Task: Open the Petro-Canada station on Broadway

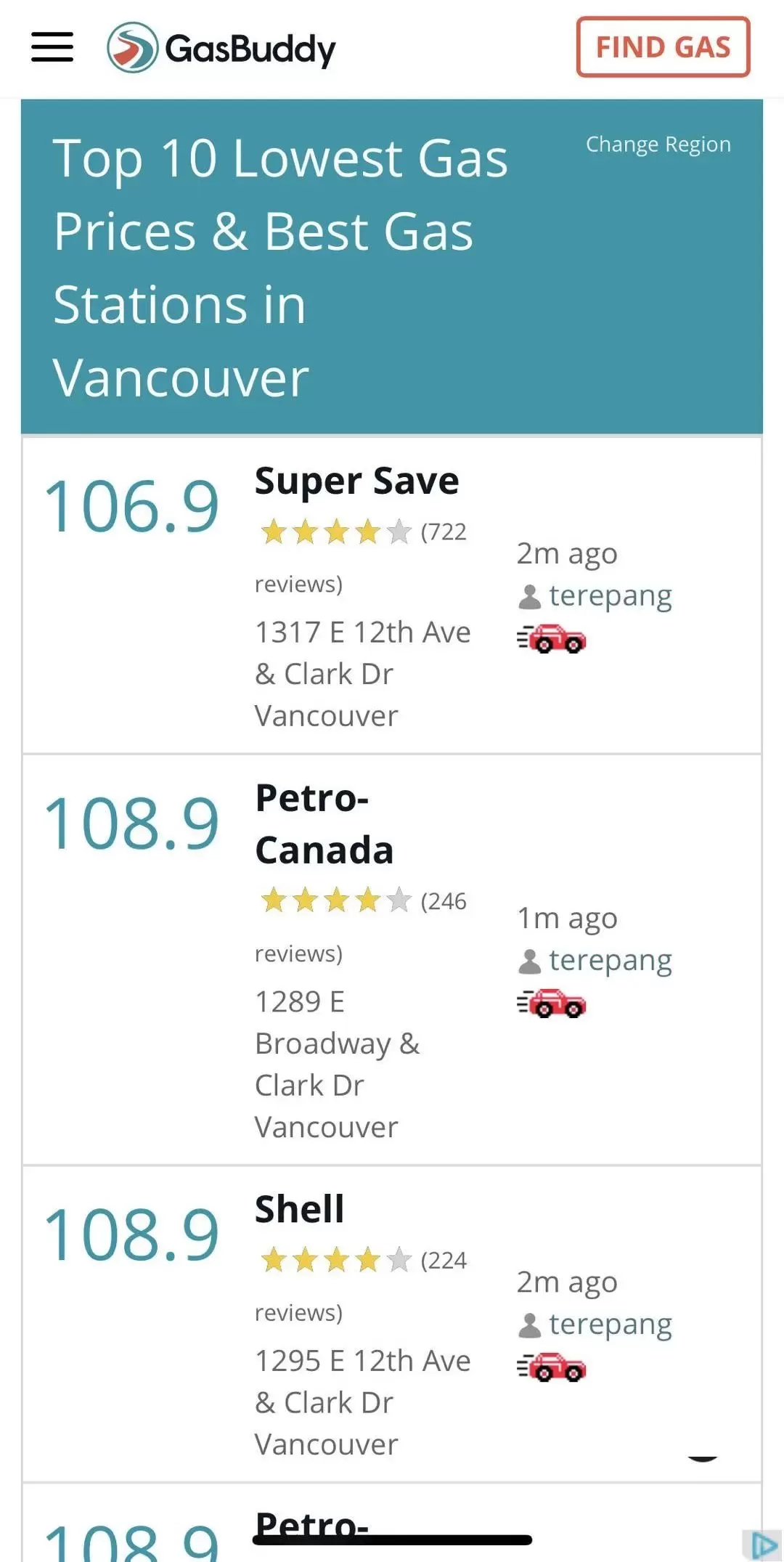Action: click(x=324, y=824)
